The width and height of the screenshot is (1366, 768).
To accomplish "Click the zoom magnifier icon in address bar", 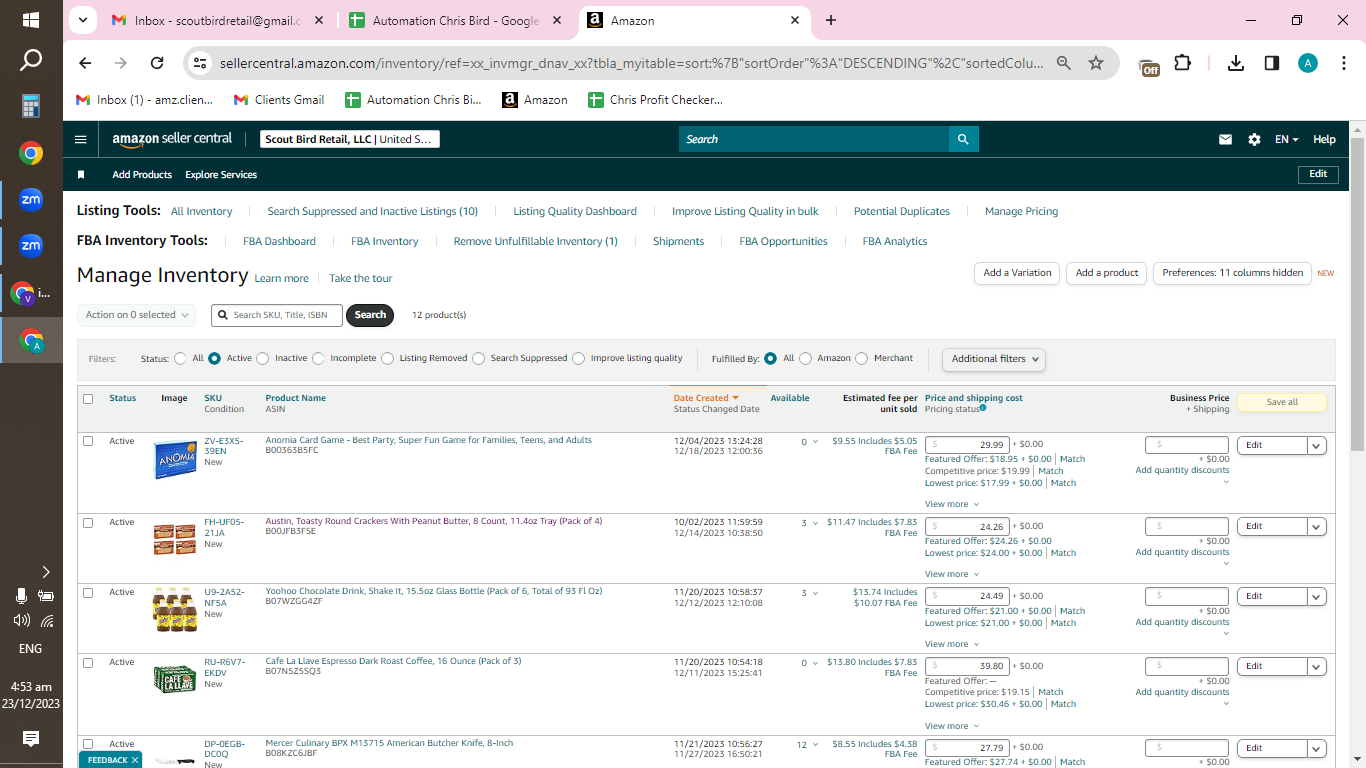I will 1064,63.
